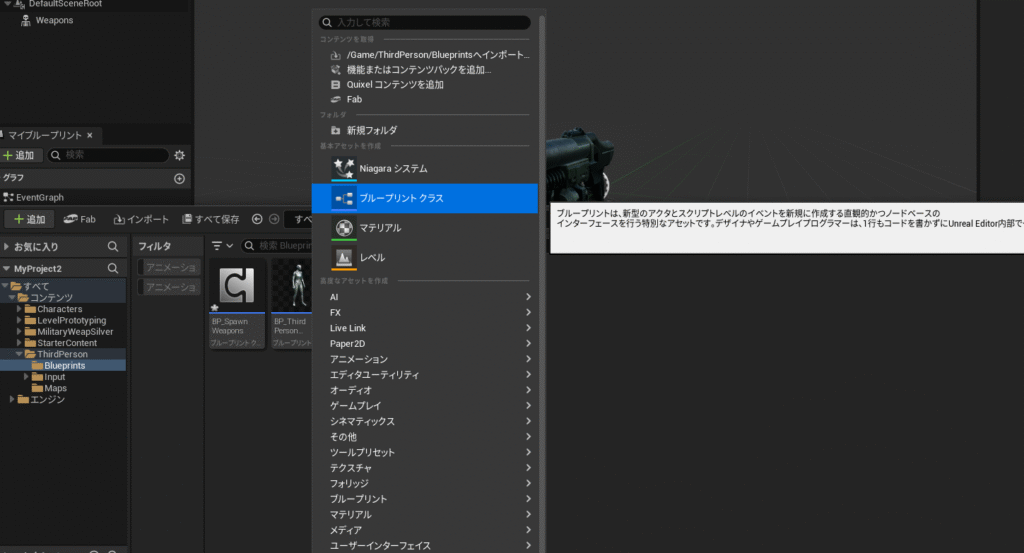The width and height of the screenshot is (1024, 553).
Task: Expand the エディタユーティリティ submenu
Action: pyautogui.click(x=424, y=375)
